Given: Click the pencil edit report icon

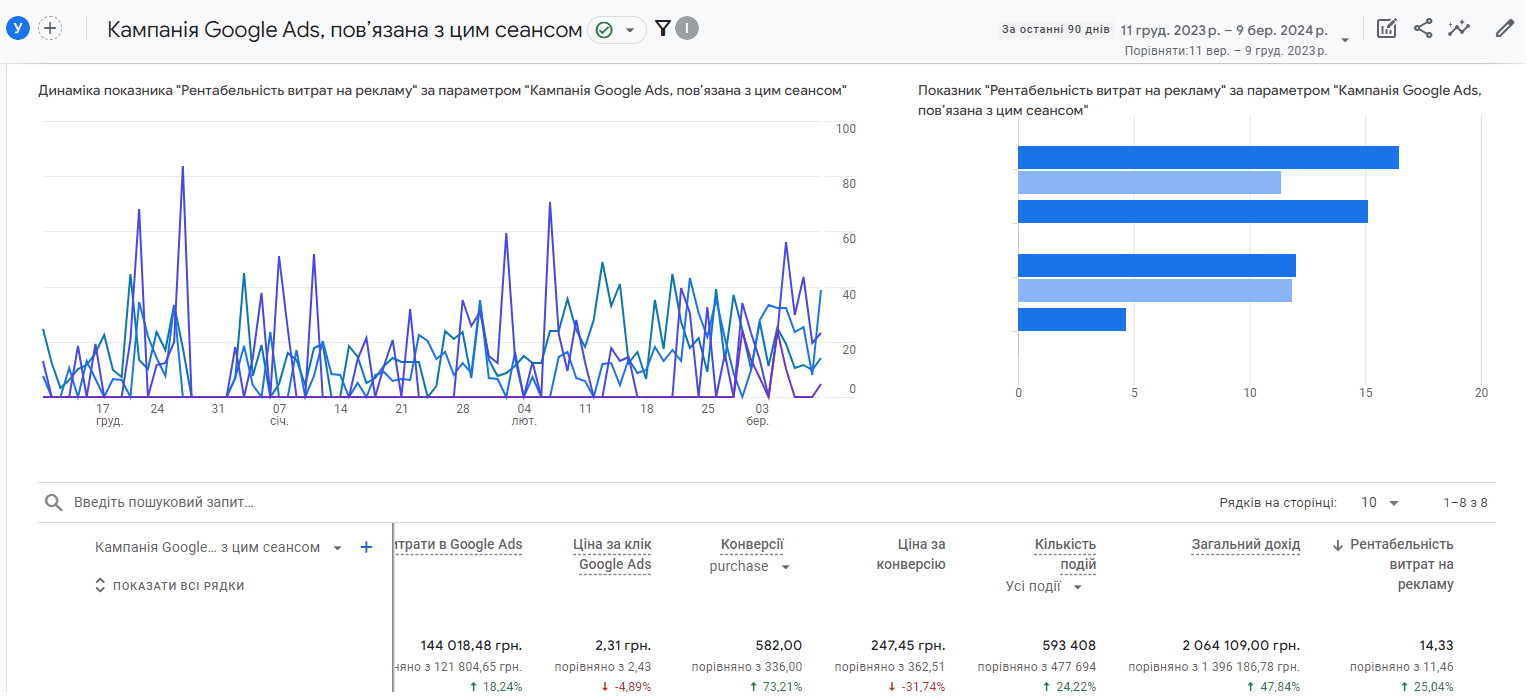Looking at the screenshot, I should (1504, 29).
